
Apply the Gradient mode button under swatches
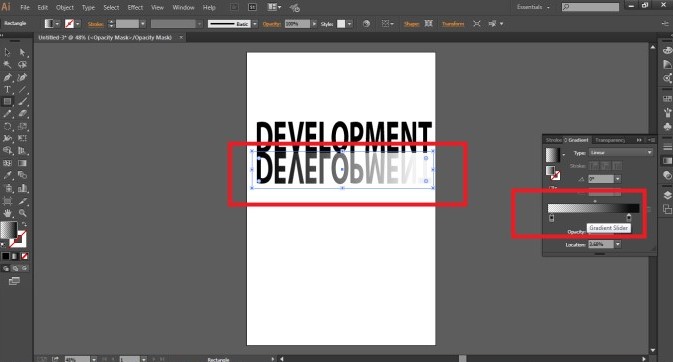(15, 256)
